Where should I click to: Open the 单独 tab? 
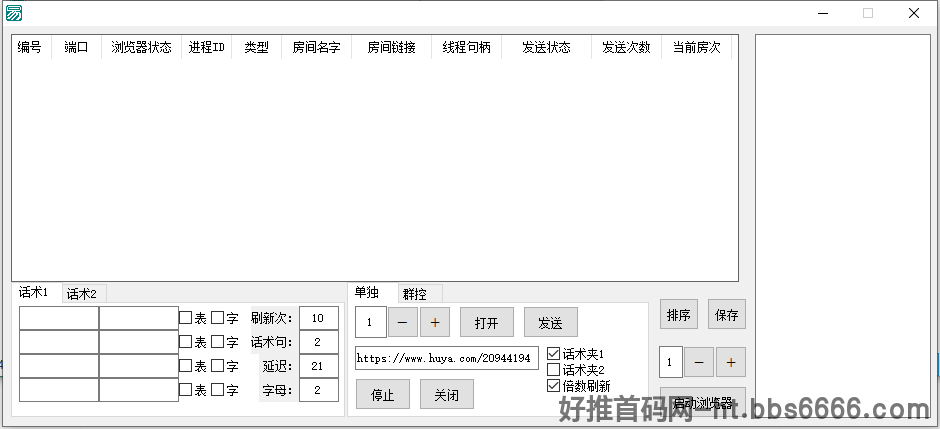click(x=372, y=292)
